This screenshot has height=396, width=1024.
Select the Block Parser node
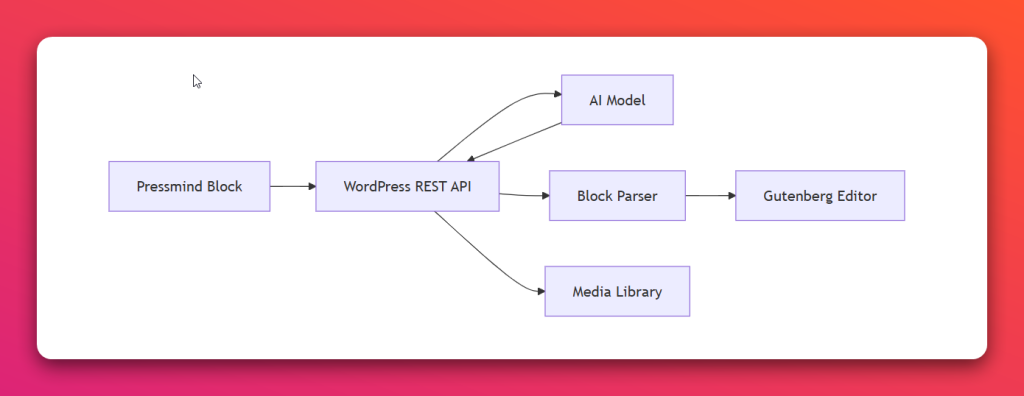click(617, 195)
